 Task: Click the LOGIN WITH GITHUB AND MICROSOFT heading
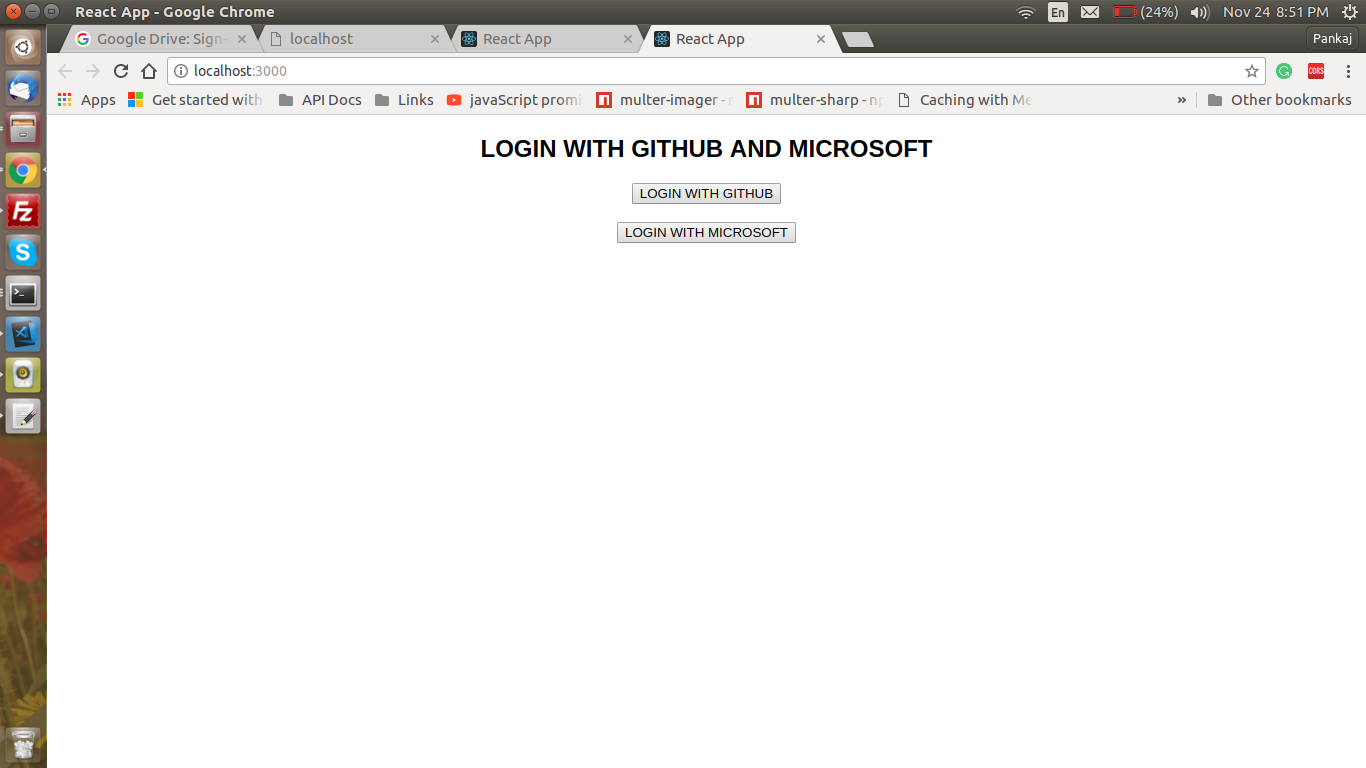pyautogui.click(x=706, y=149)
